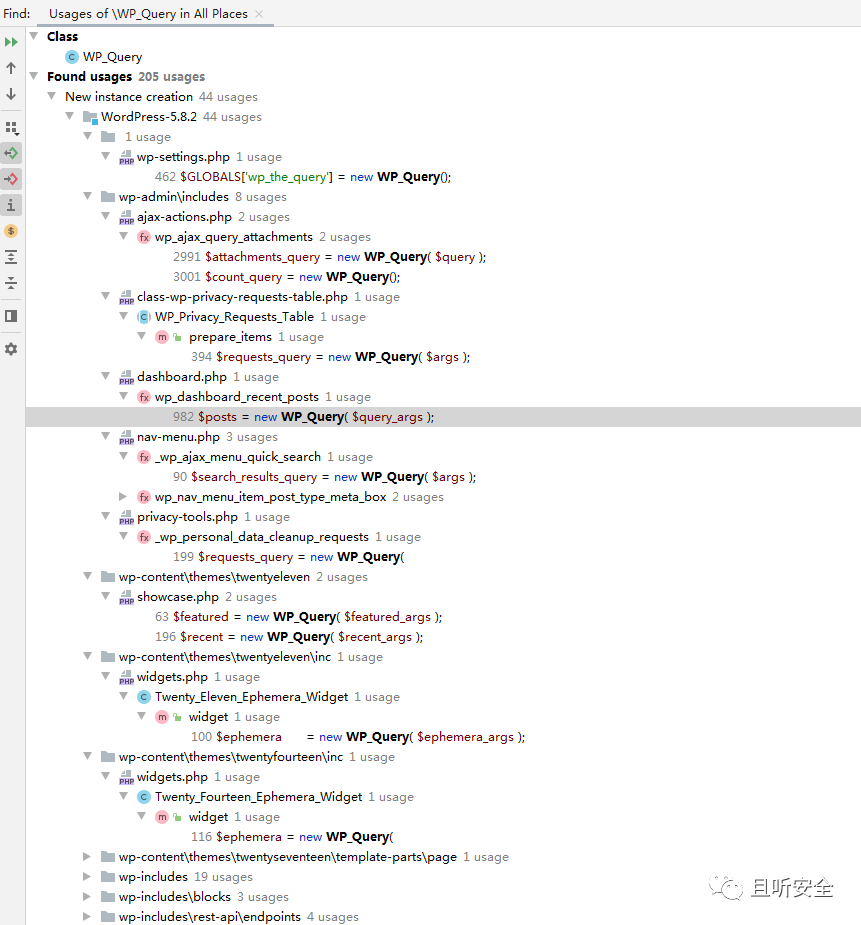Click class icon of Twenty_Eleven_Ephemera_Widget
The image size is (861, 925).
click(x=144, y=697)
